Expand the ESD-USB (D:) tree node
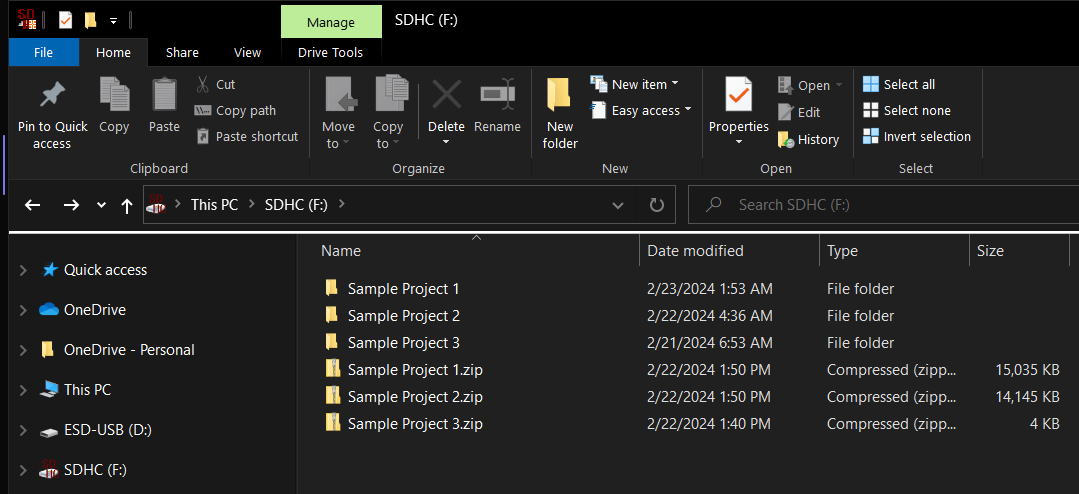1079x494 pixels. click(x=23, y=430)
